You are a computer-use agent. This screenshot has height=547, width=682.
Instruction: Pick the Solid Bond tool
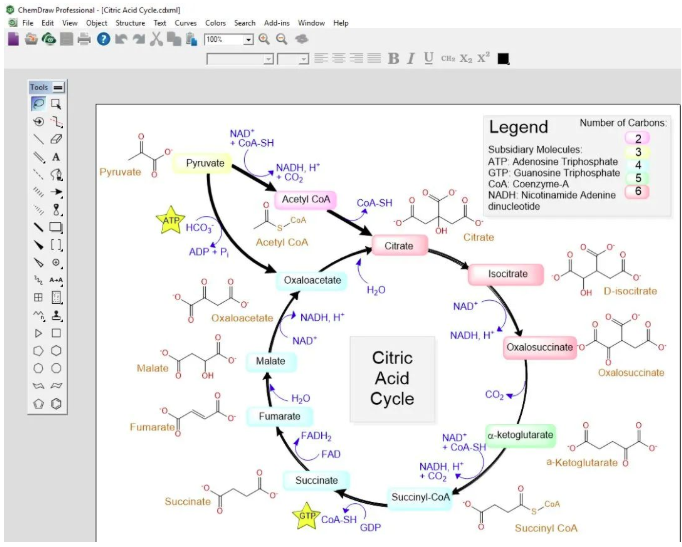pyautogui.click(x=38, y=139)
